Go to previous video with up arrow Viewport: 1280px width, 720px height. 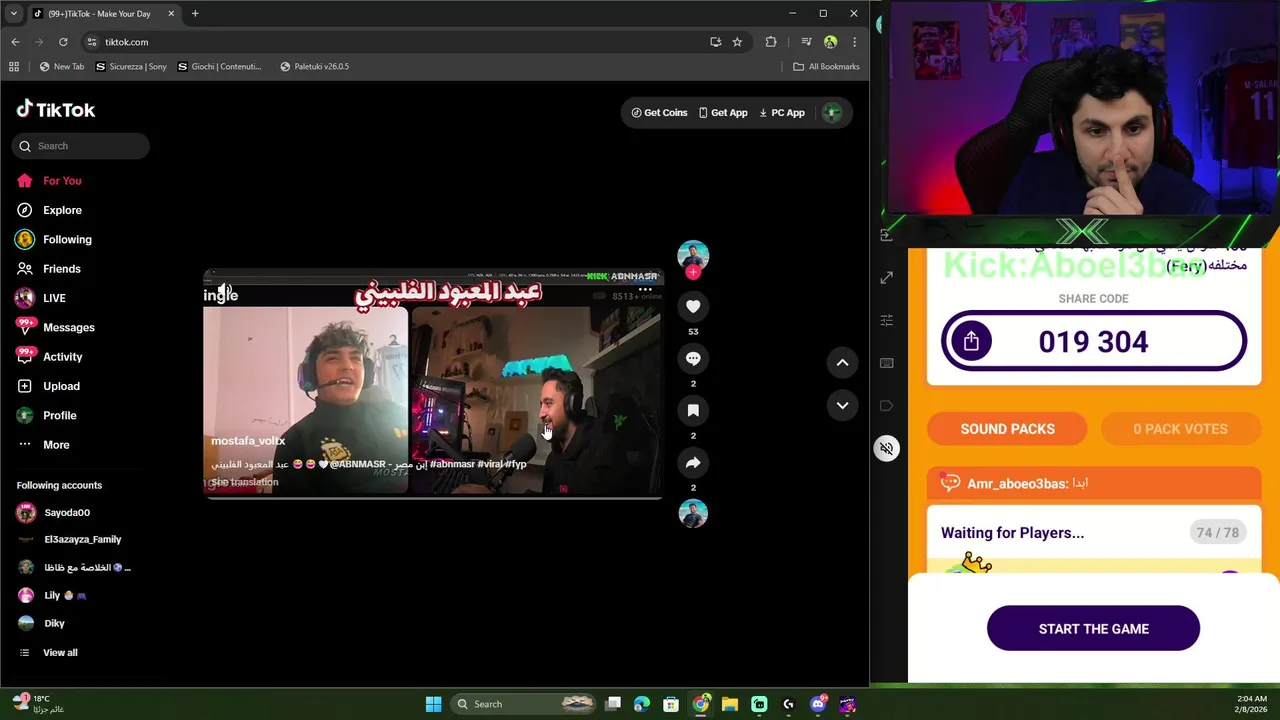(x=842, y=363)
